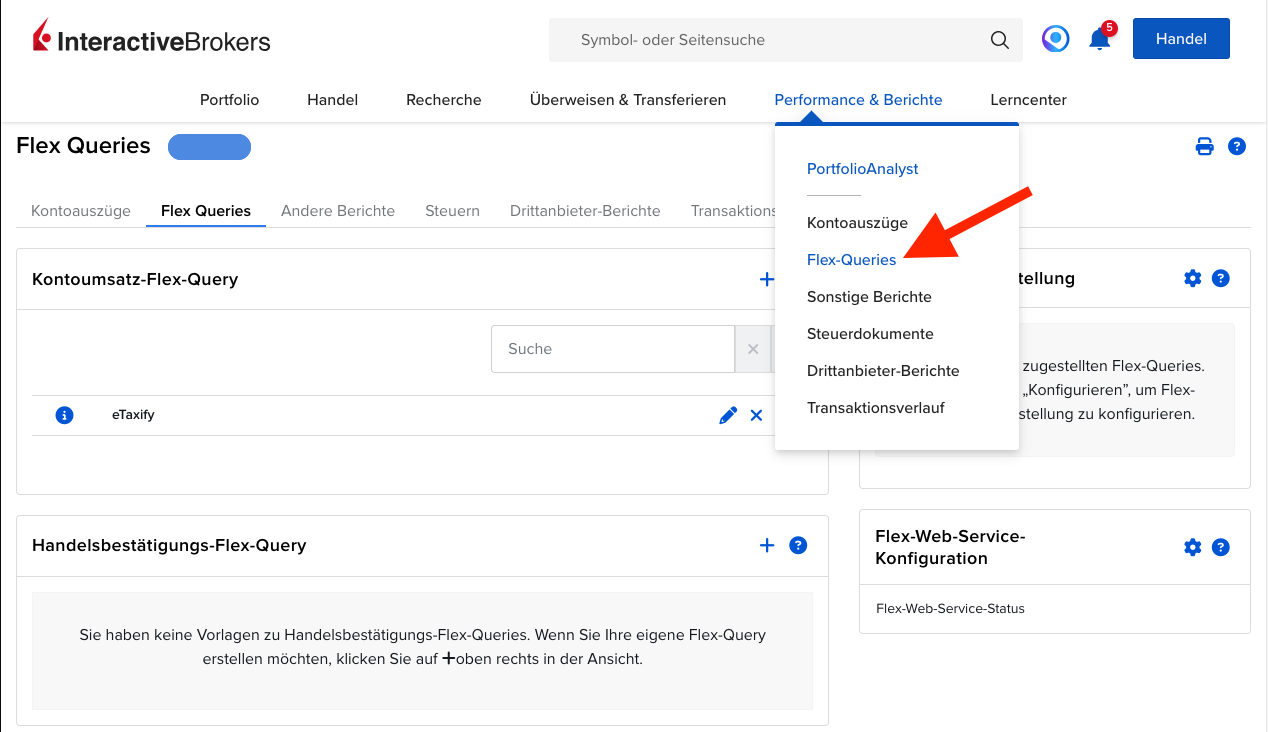
Task: Click the blue Handel button
Action: tap(1181, 38)
